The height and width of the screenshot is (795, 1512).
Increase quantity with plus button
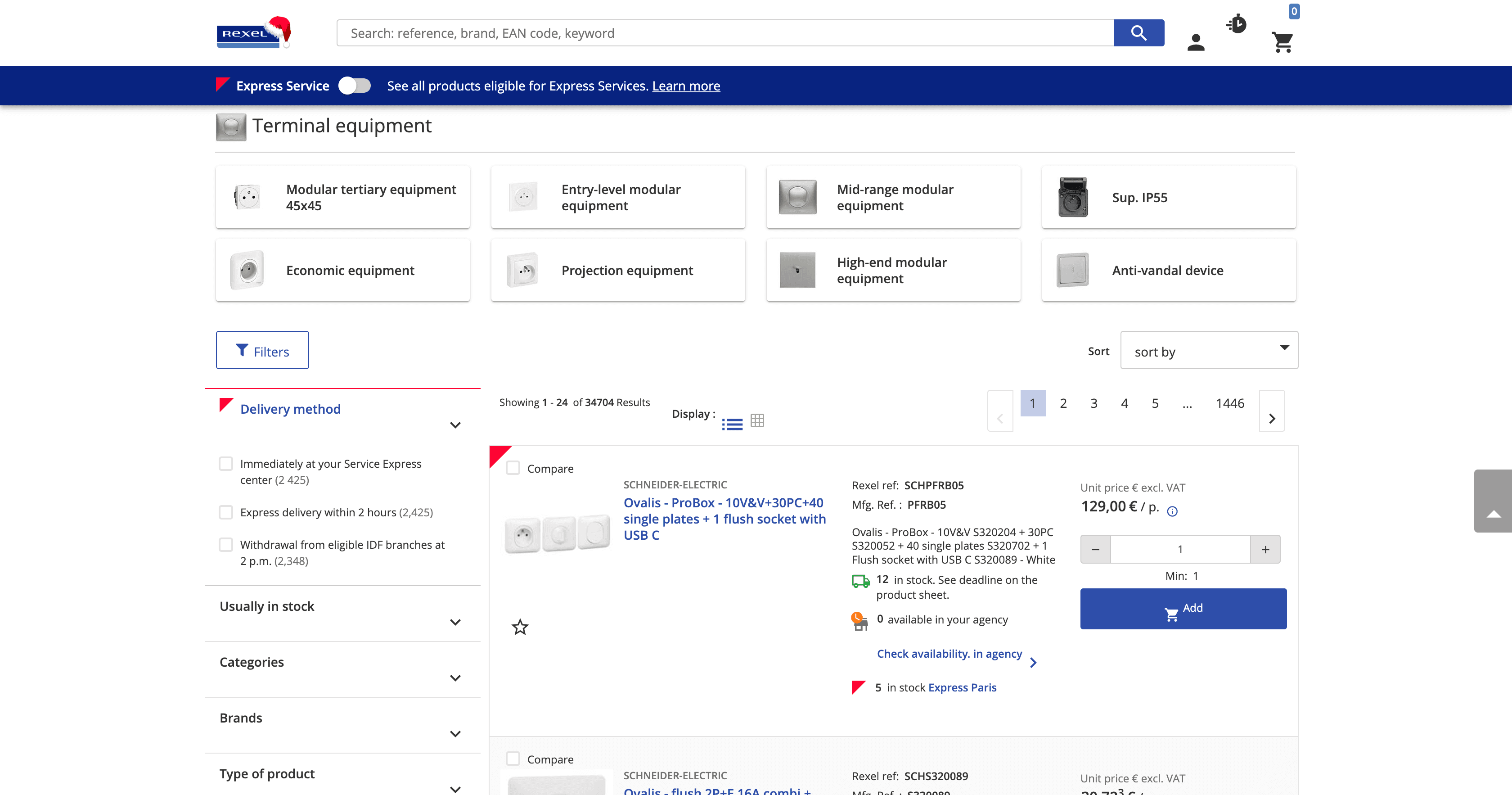(1265, 550)
